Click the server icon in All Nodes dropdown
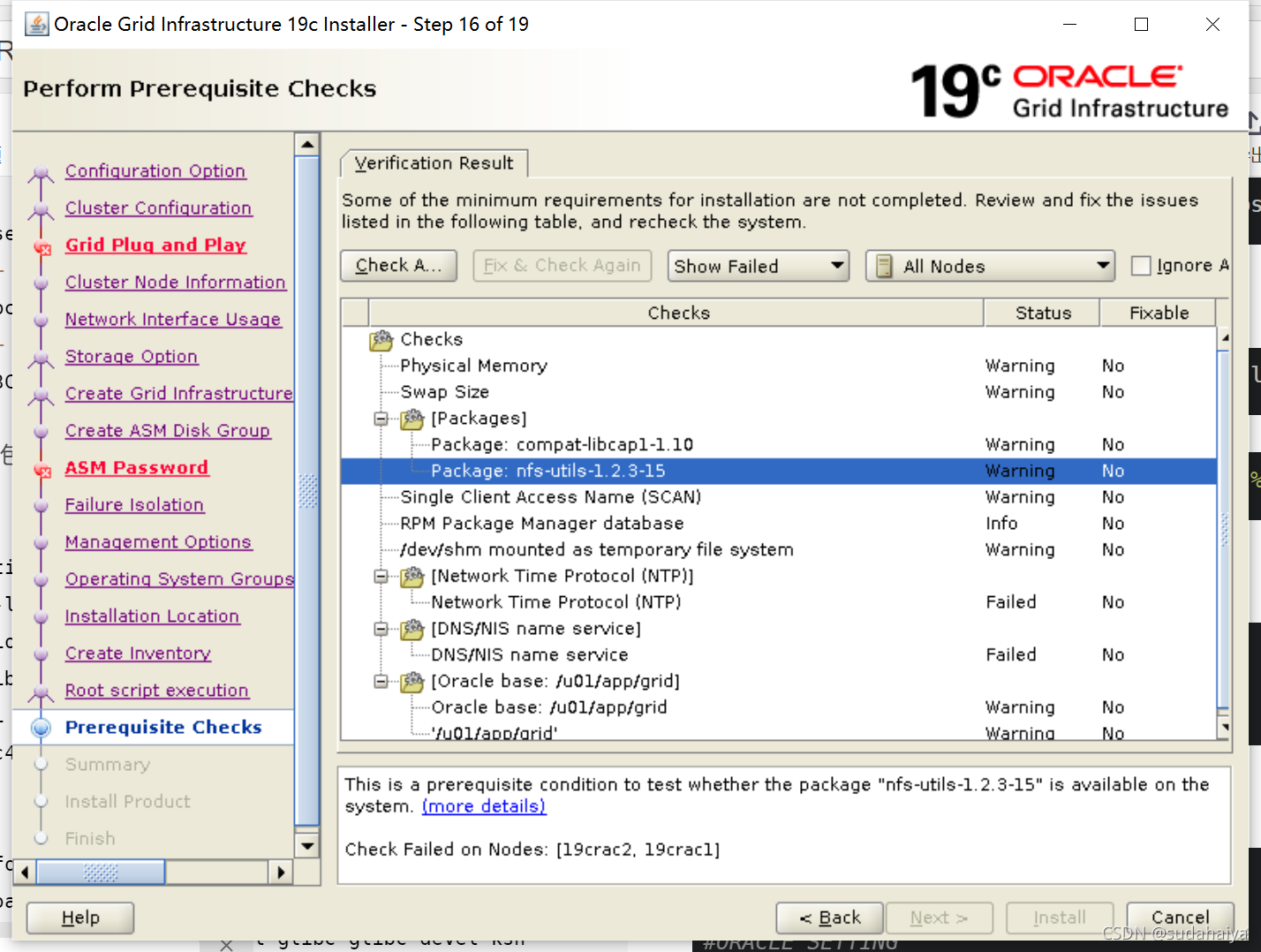 pos(884,267)
